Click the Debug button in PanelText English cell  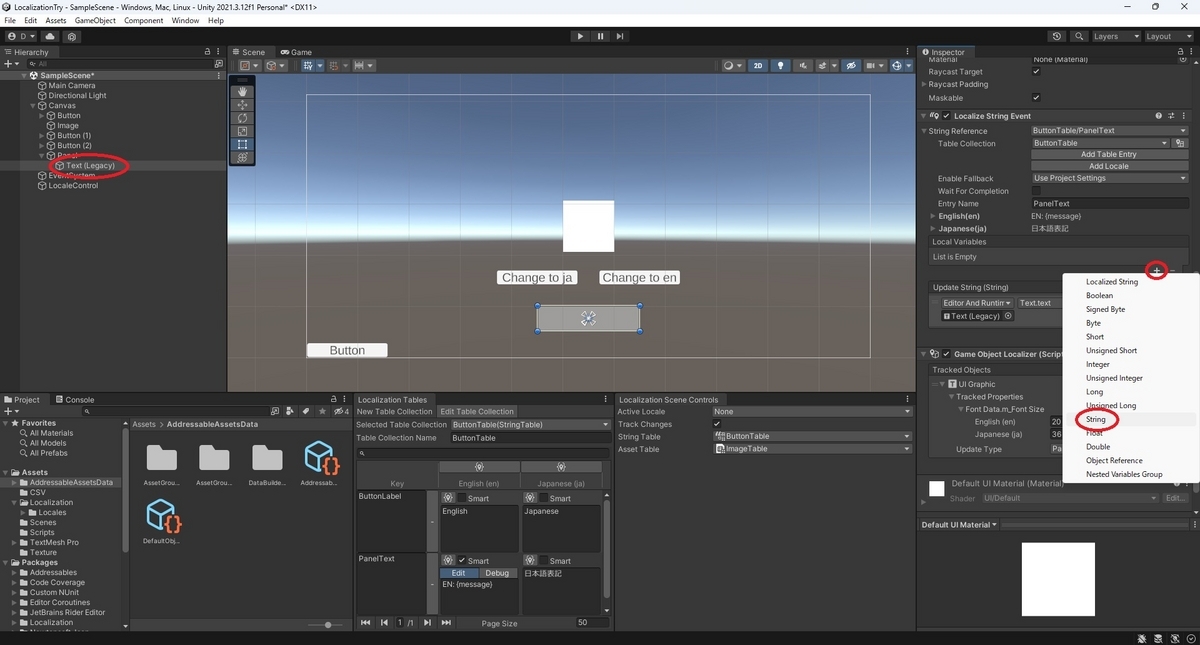(x=497, y=573)
